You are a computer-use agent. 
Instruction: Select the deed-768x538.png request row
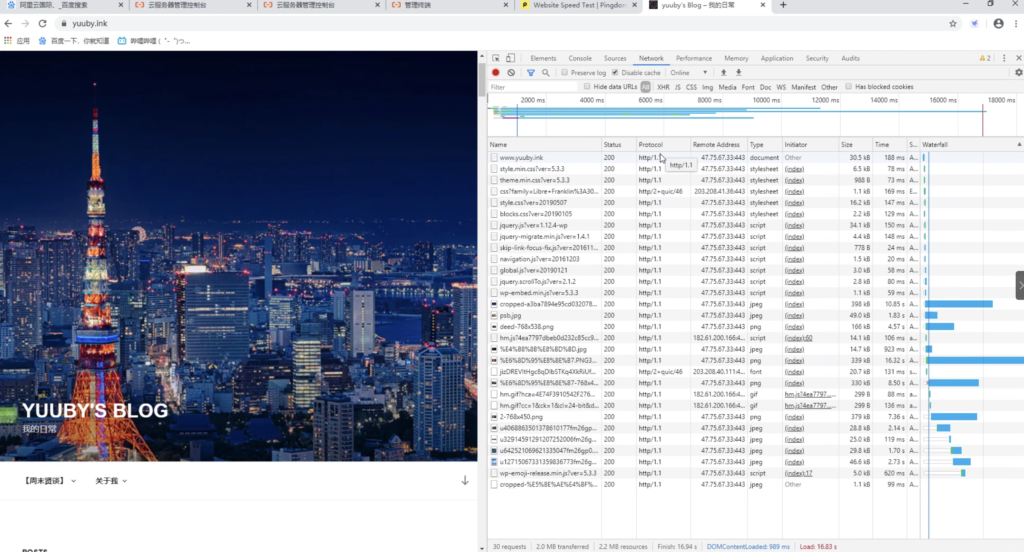point(754,327)
